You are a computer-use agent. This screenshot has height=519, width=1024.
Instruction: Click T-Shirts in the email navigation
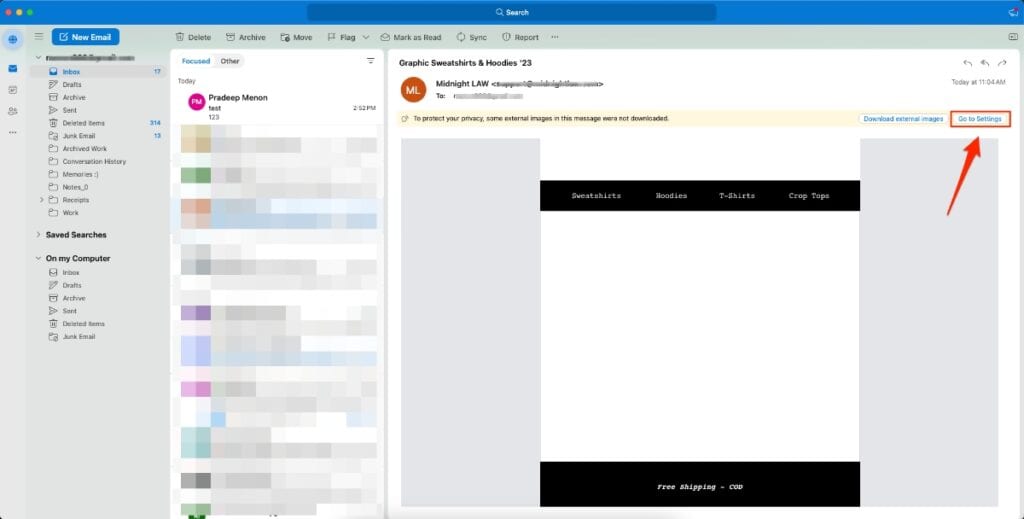pos(737,196)
